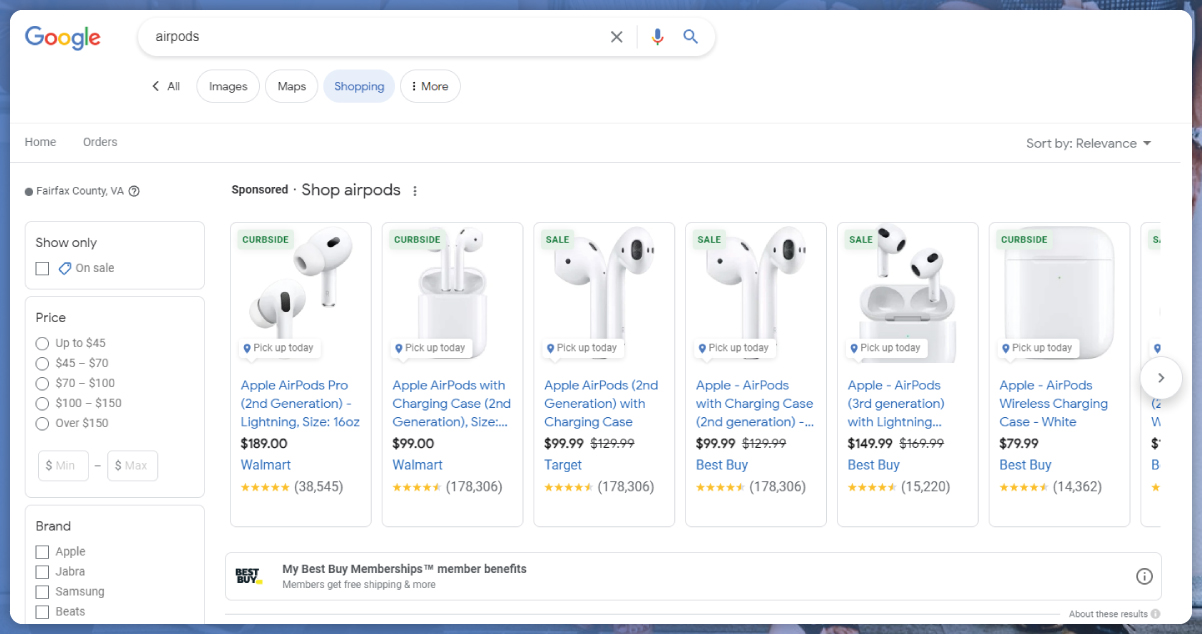
Task: Open Apple AirPods with Charging Case Walmart link
Action: (452, 404)
